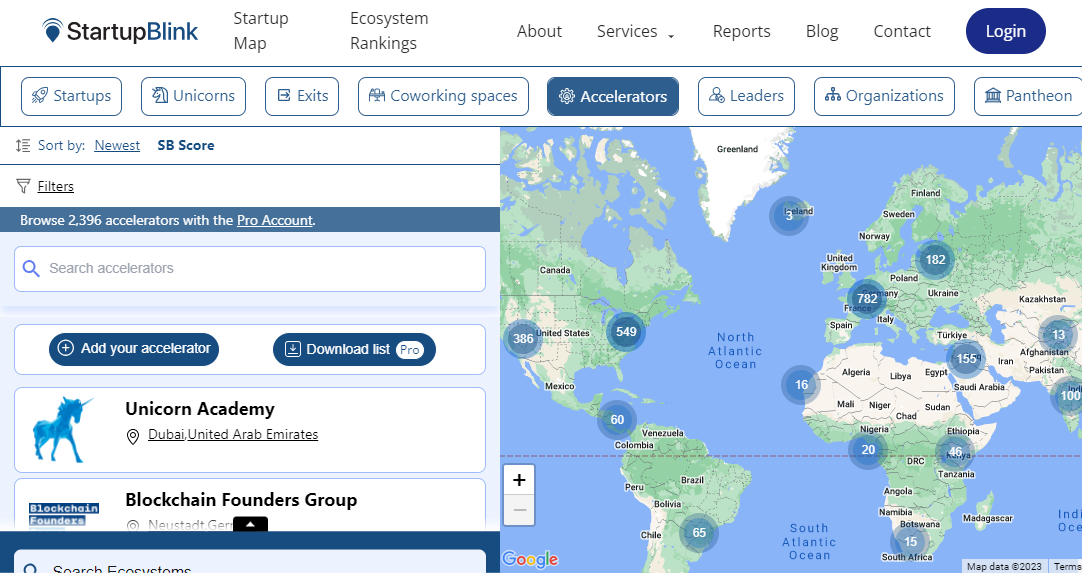Open the Pro Account link

coord(275,220)
